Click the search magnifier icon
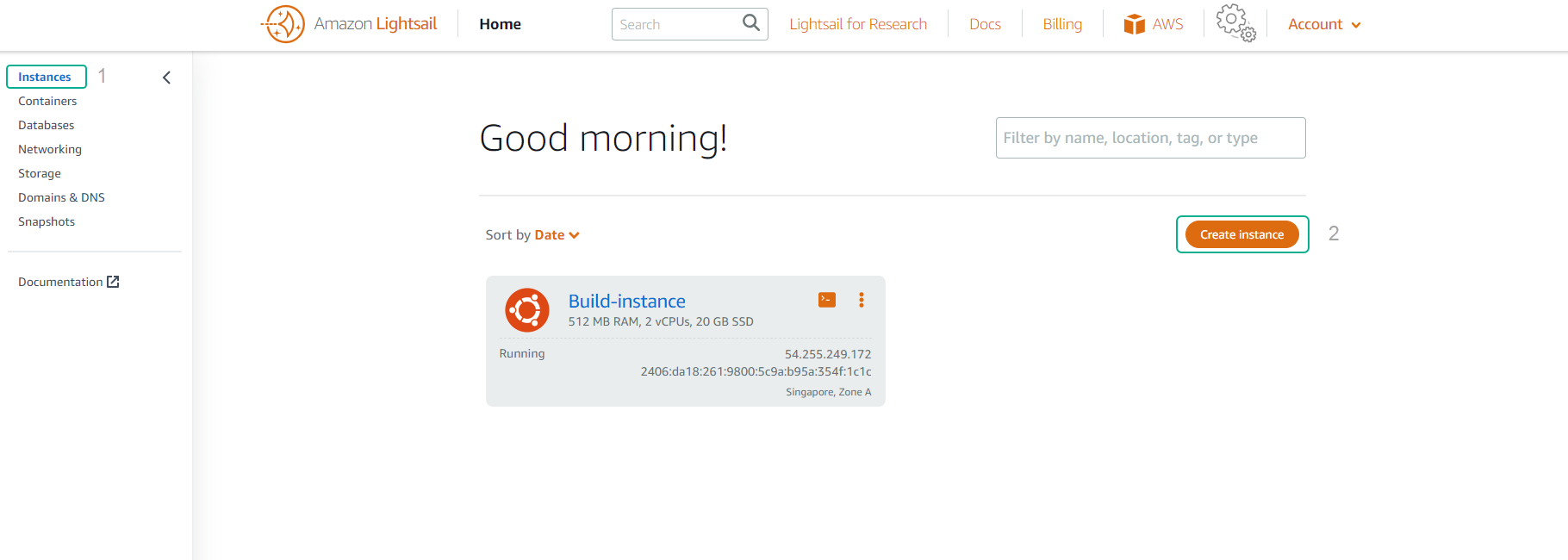This screenshot has height=560, width=1568. [751, 23]
